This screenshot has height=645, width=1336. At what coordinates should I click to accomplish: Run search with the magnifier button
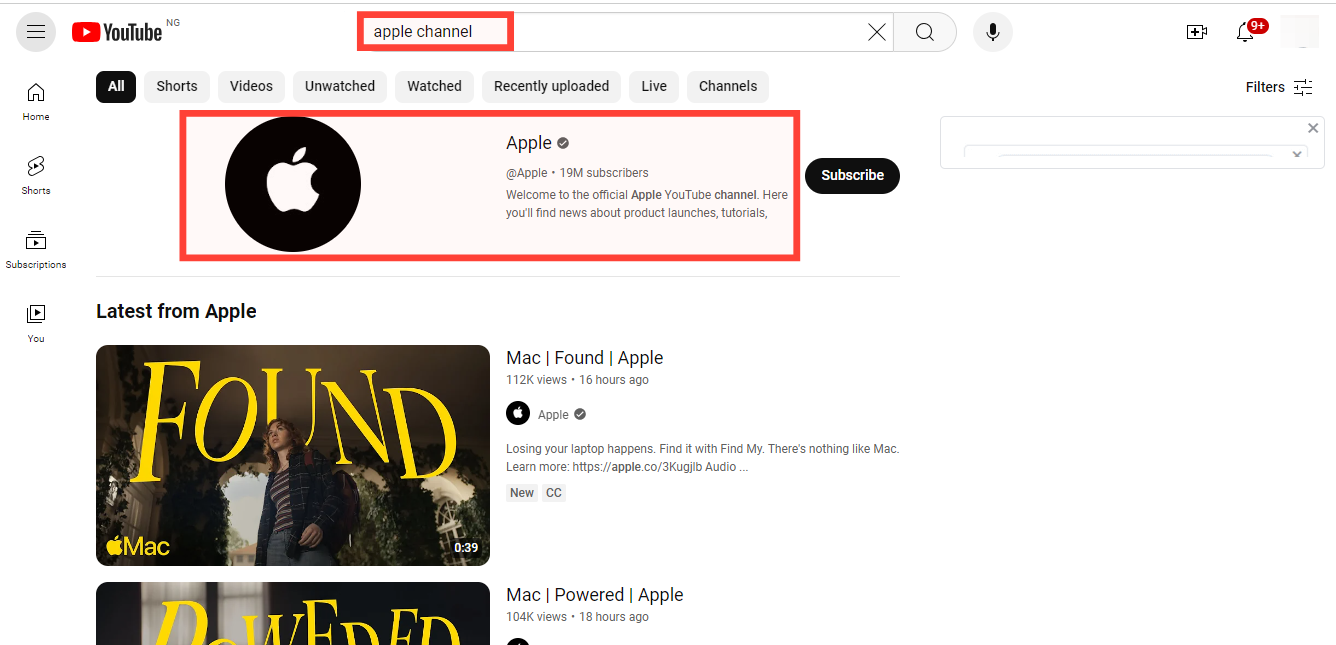(x=925, y=32)
